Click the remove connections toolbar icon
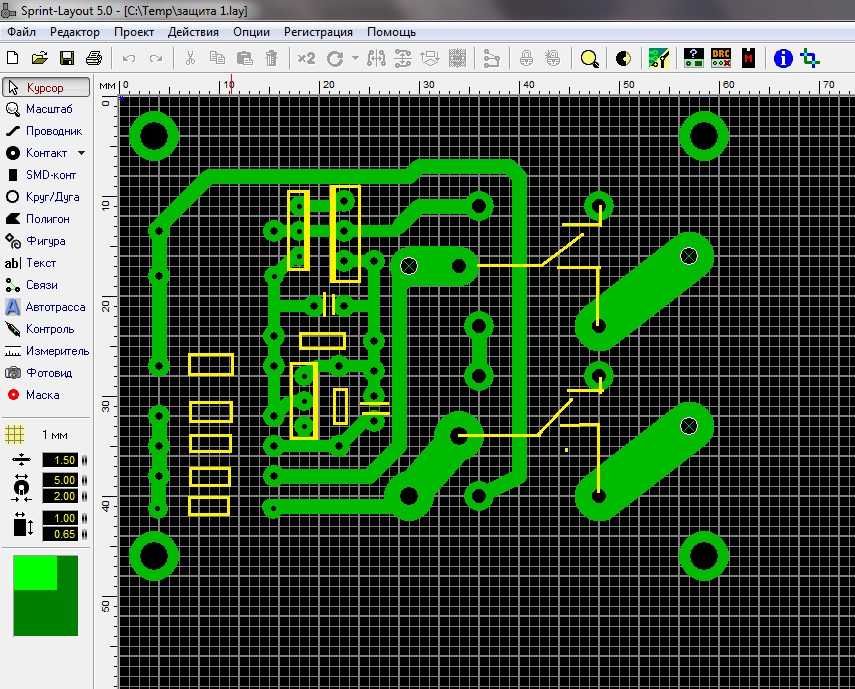This screenshot has height=689, width=855. [x=491, y=58]
